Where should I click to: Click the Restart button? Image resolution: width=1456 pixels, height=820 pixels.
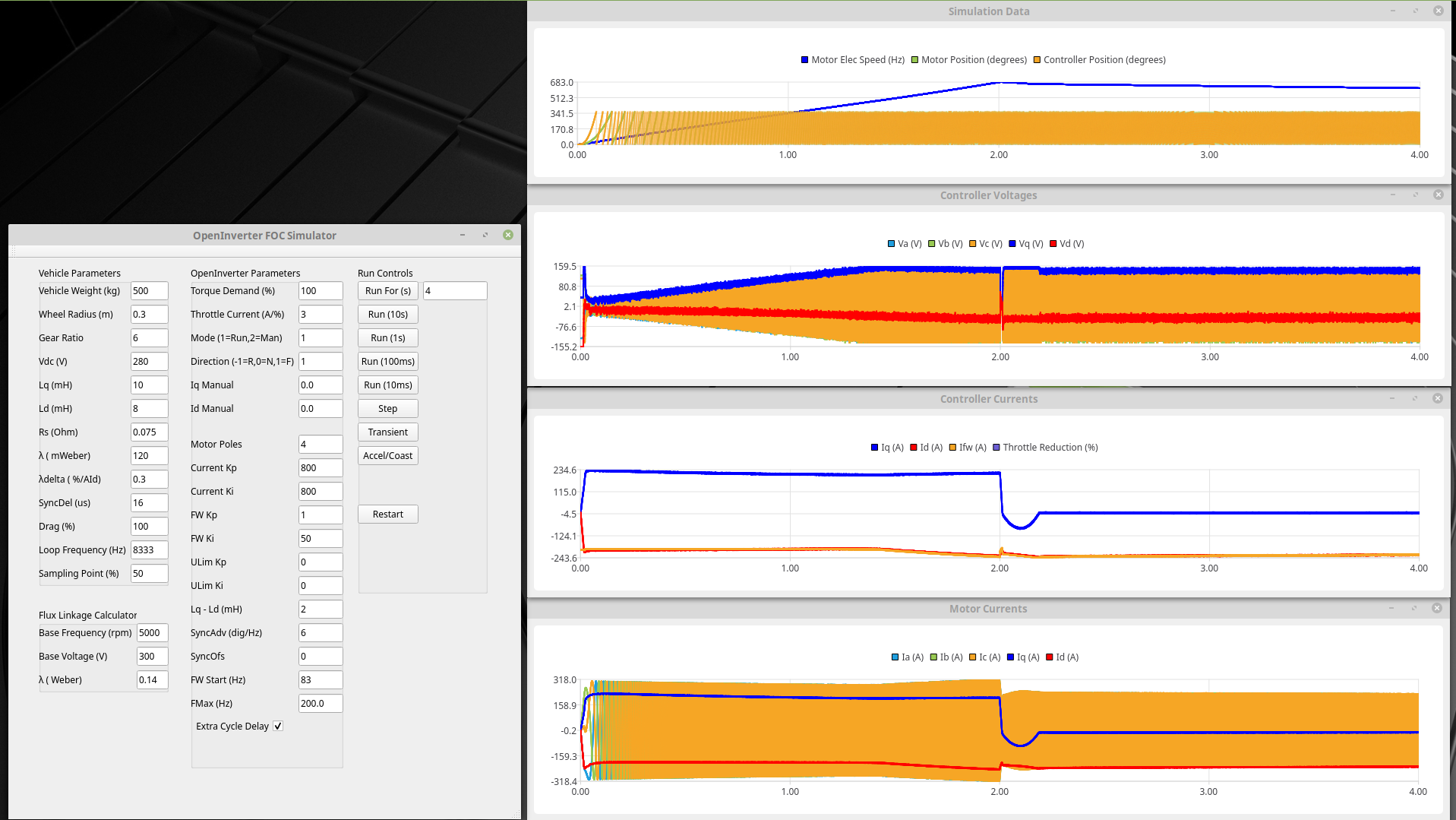click(x=387, y=514)
